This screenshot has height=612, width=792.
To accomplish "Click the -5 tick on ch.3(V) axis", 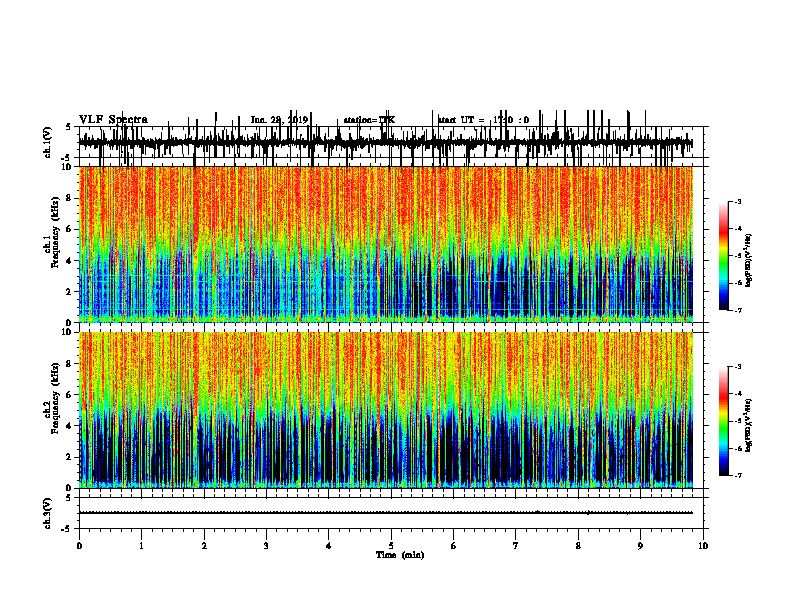I will tap(68, 529).
